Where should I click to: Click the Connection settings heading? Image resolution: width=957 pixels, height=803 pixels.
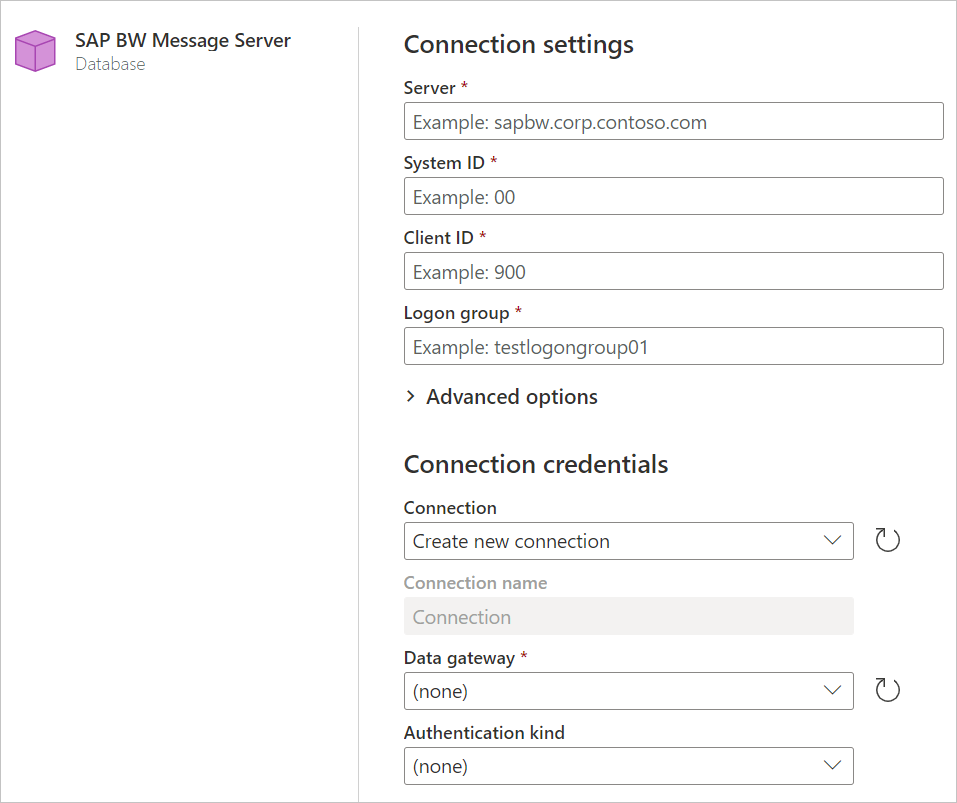tap(518, 44)
